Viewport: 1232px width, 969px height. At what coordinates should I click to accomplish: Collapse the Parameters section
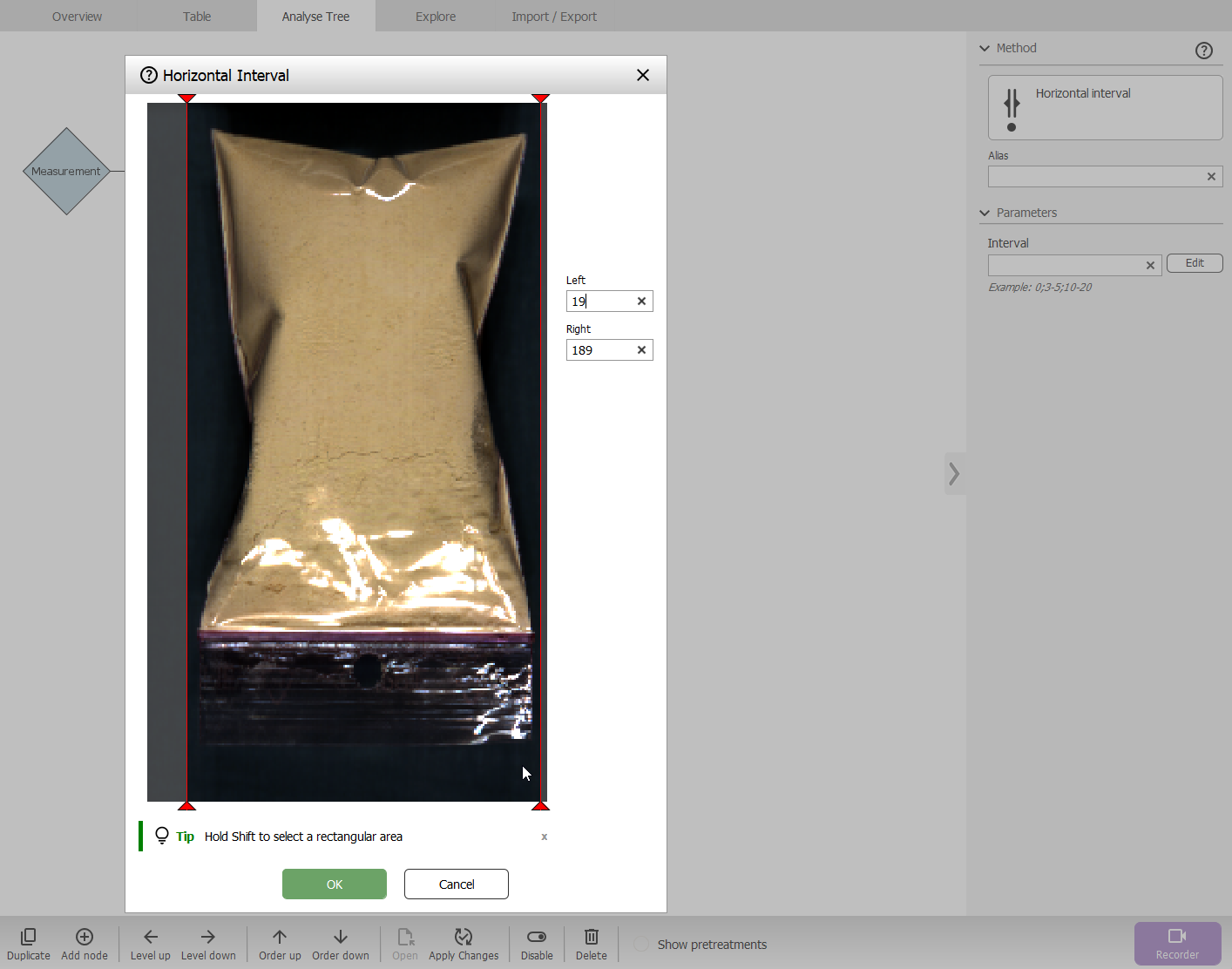[x=985, y=213]
